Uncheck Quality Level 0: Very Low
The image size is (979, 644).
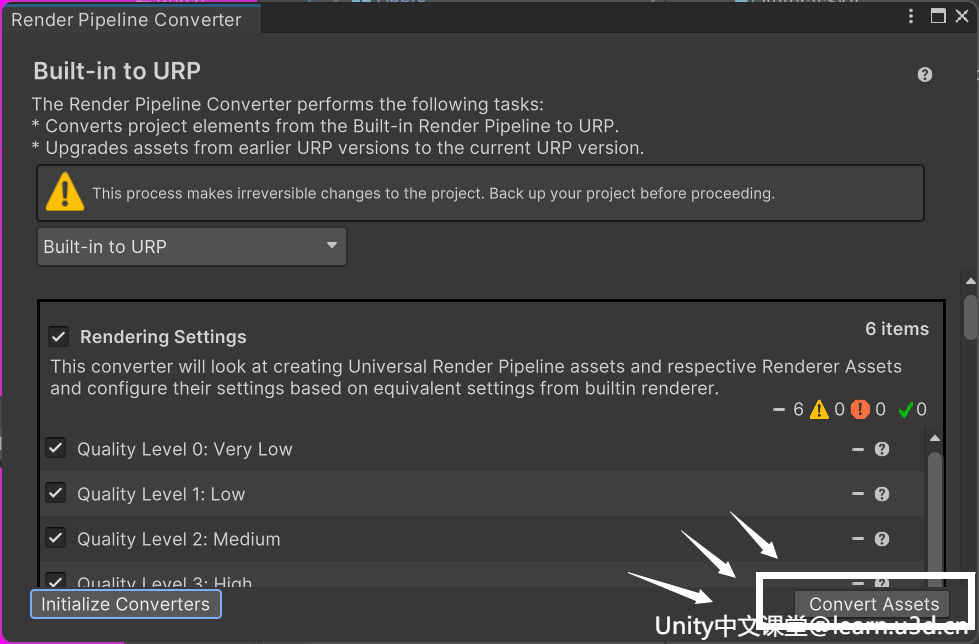coord(56,448)
